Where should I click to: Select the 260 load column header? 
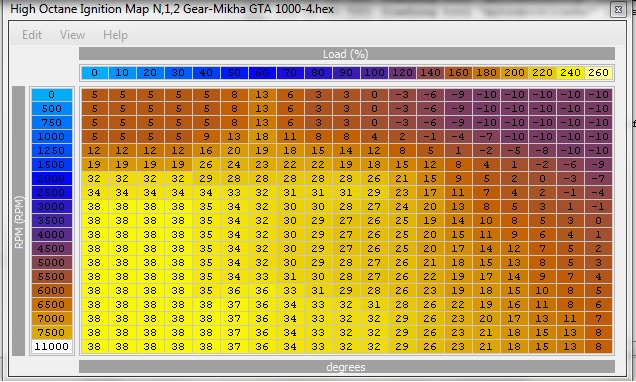598,73
